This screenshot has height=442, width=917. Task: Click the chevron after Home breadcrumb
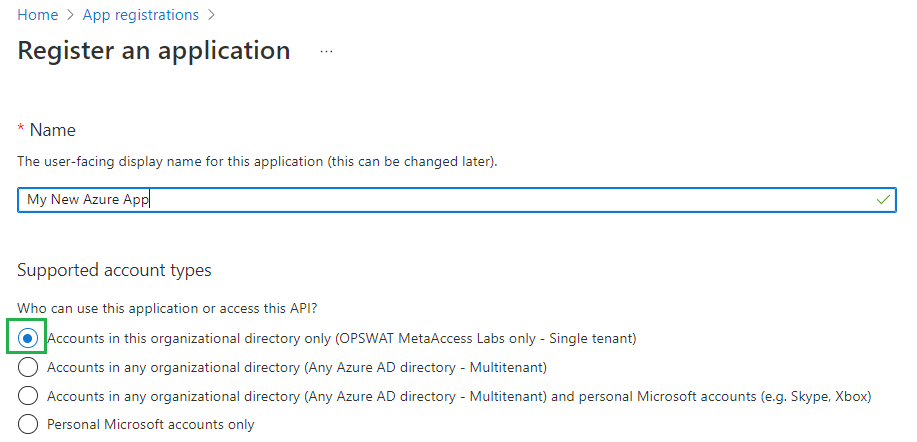point(71,16)
